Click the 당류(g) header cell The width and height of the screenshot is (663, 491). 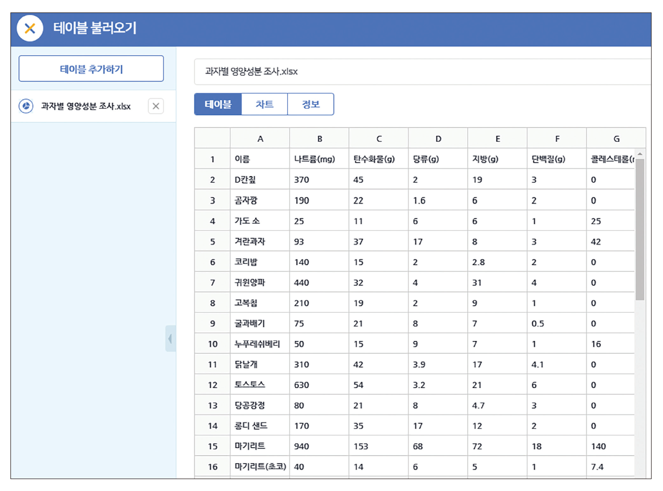click(x=438, y=159)
